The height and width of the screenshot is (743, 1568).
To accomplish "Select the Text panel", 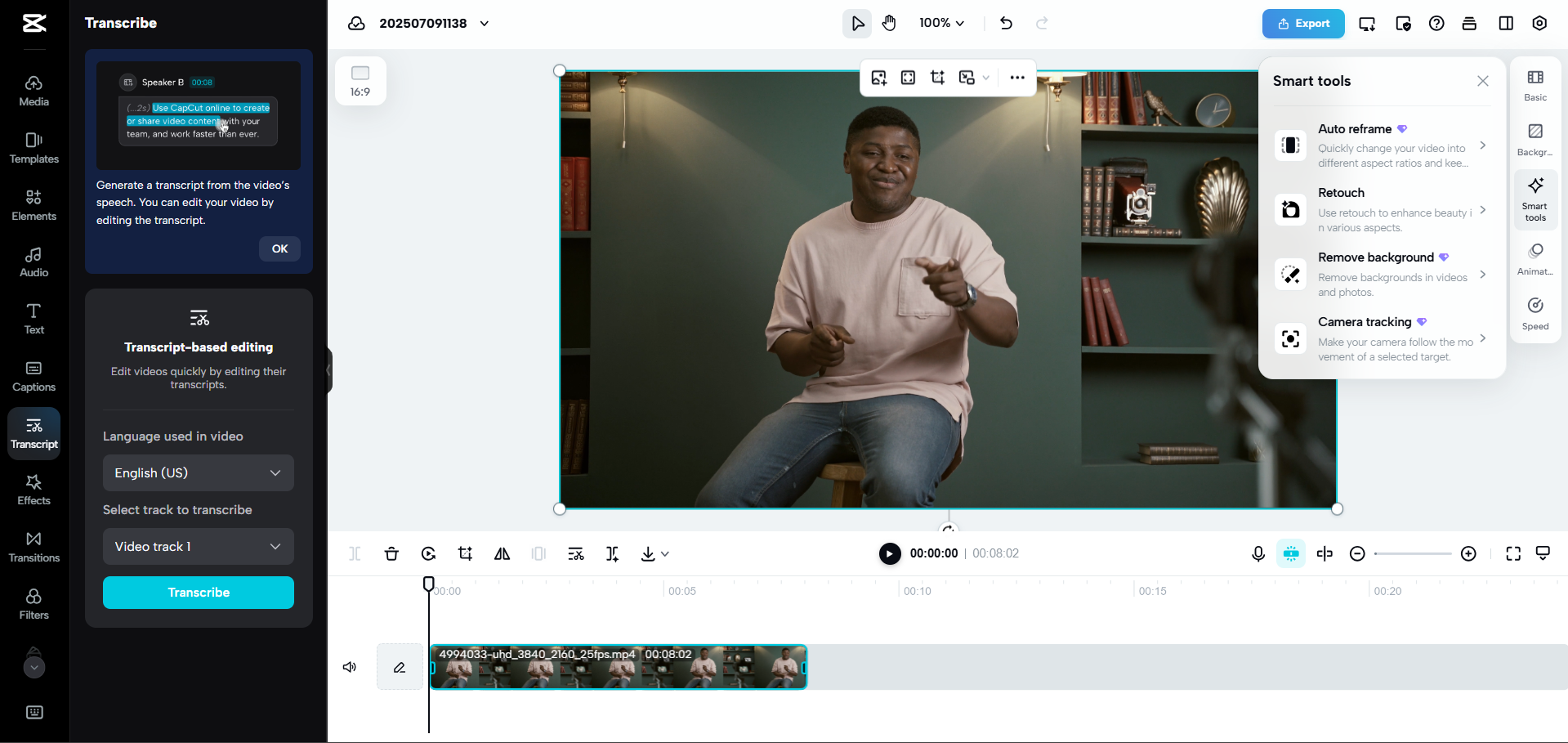I will point(34,318).
